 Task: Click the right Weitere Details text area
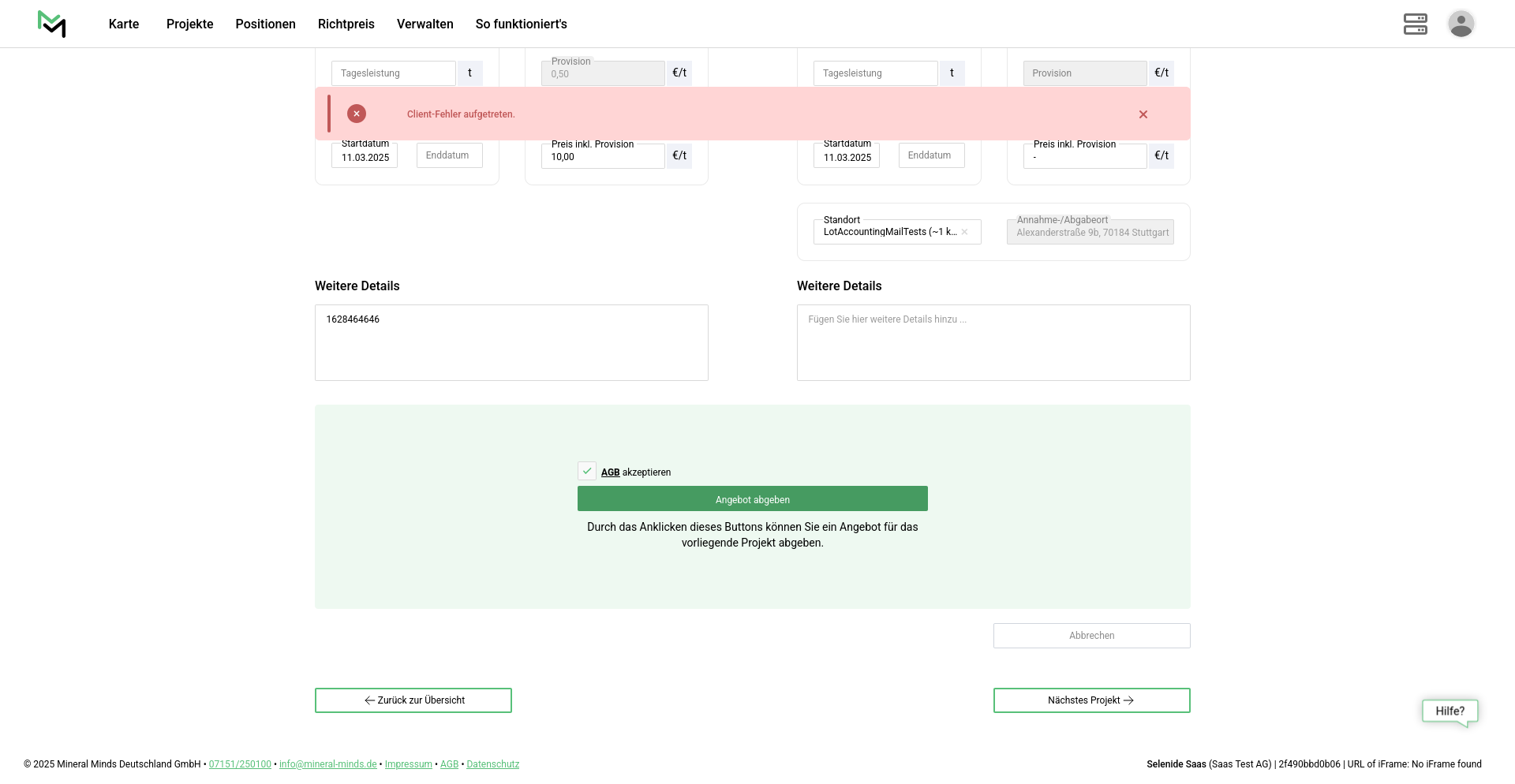coord(993,343)
